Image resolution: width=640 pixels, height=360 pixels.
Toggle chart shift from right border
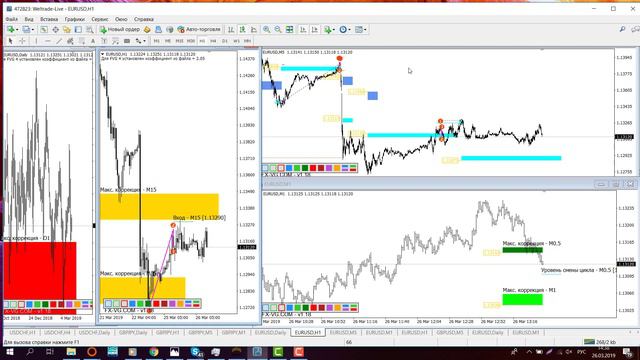pos(315,29)
